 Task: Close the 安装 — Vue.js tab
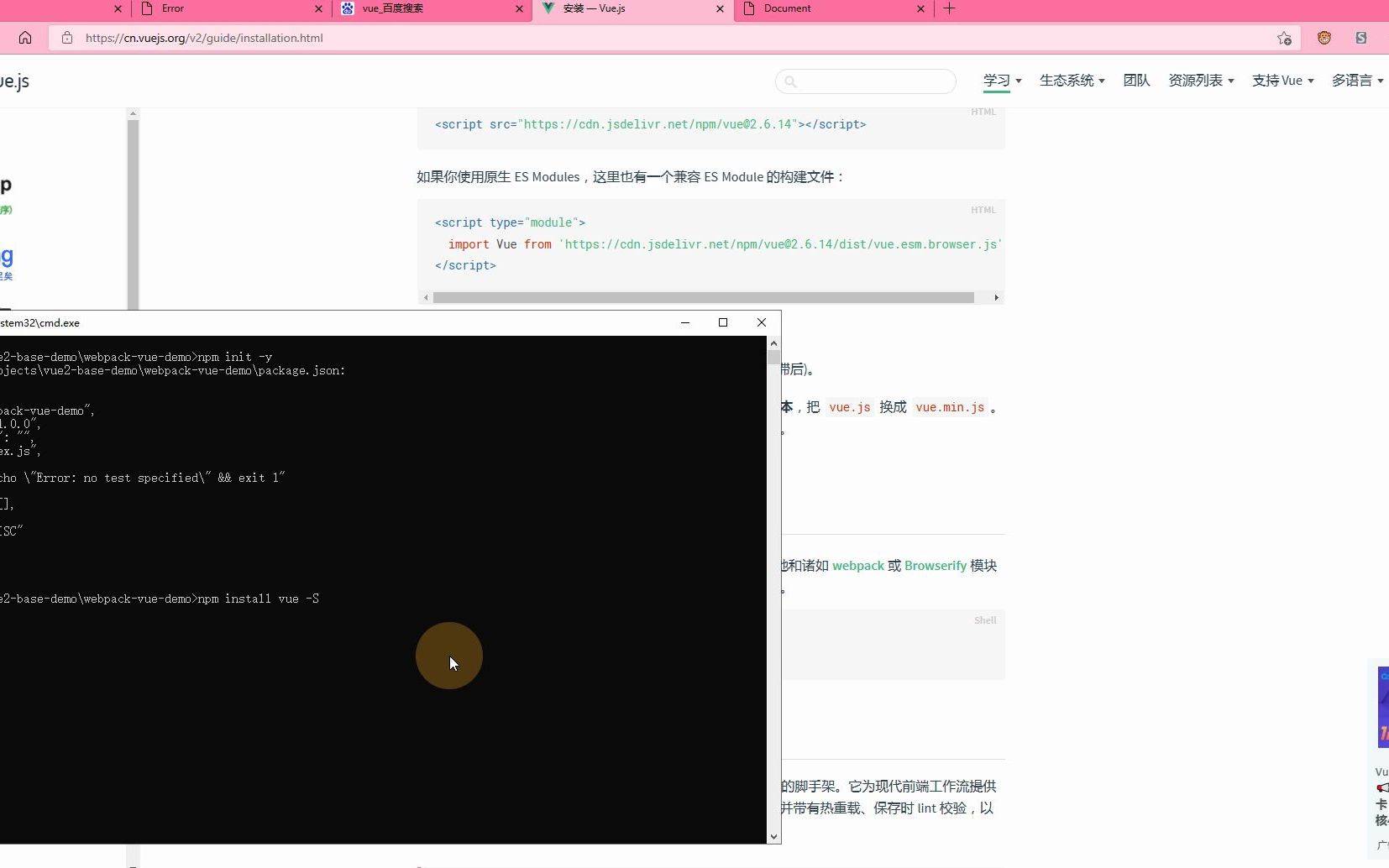coord(720,8)
